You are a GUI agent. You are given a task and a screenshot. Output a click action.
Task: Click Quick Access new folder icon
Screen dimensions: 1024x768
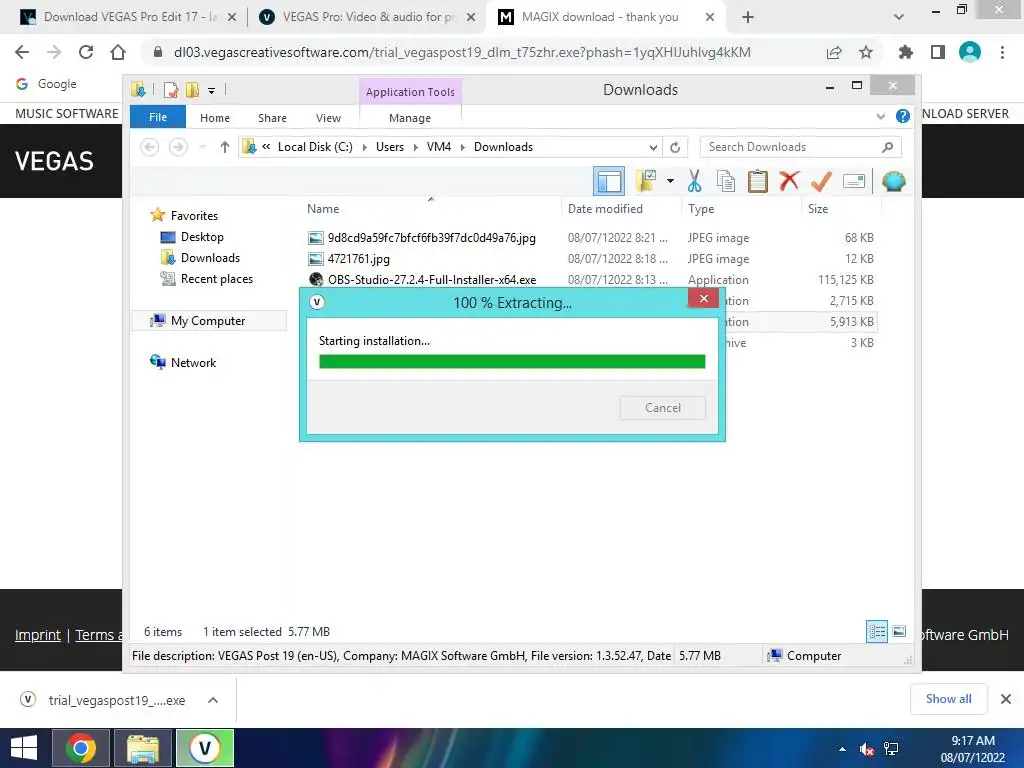[193, 90]
